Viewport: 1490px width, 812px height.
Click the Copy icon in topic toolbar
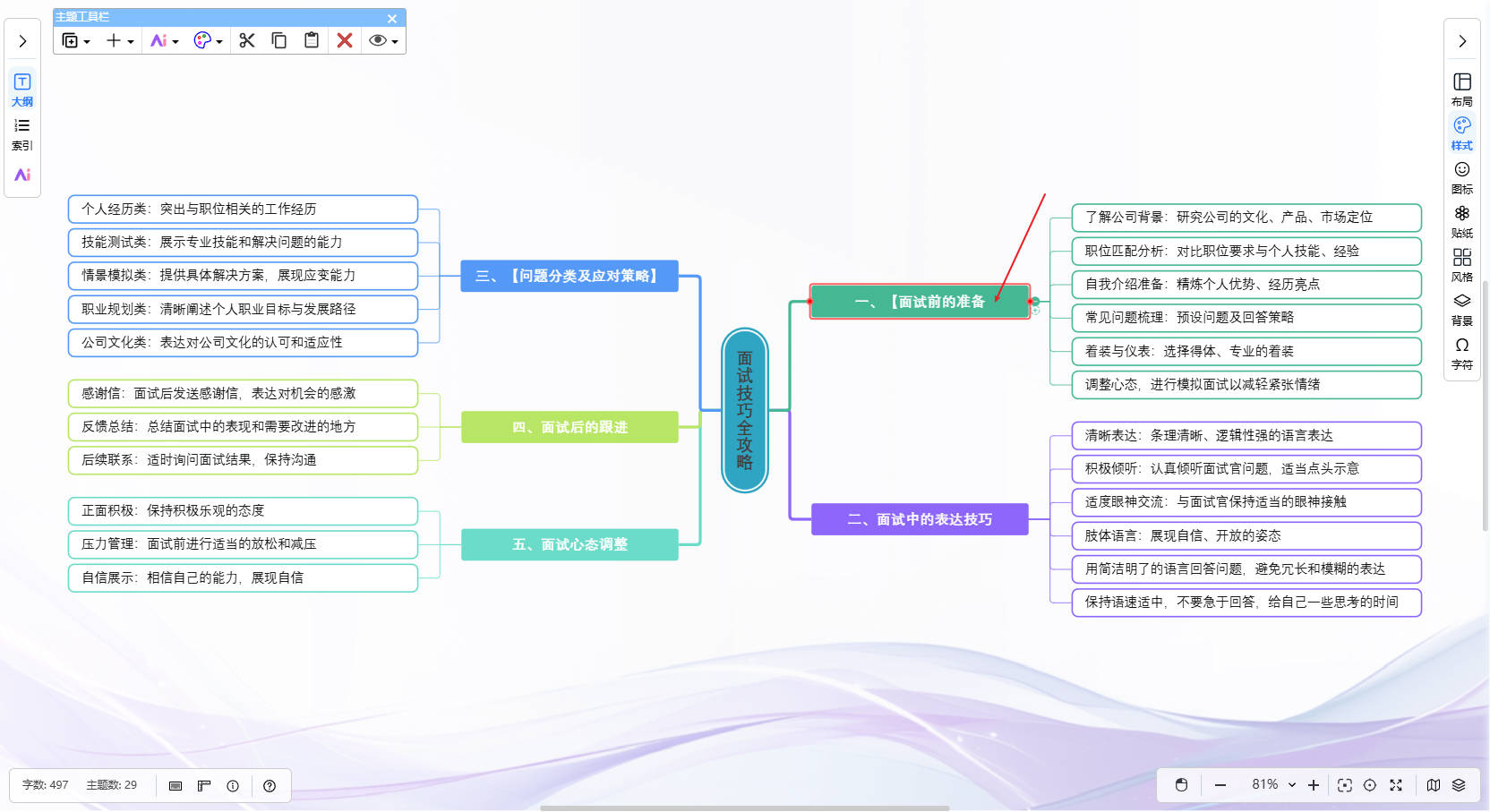(279, 40)
